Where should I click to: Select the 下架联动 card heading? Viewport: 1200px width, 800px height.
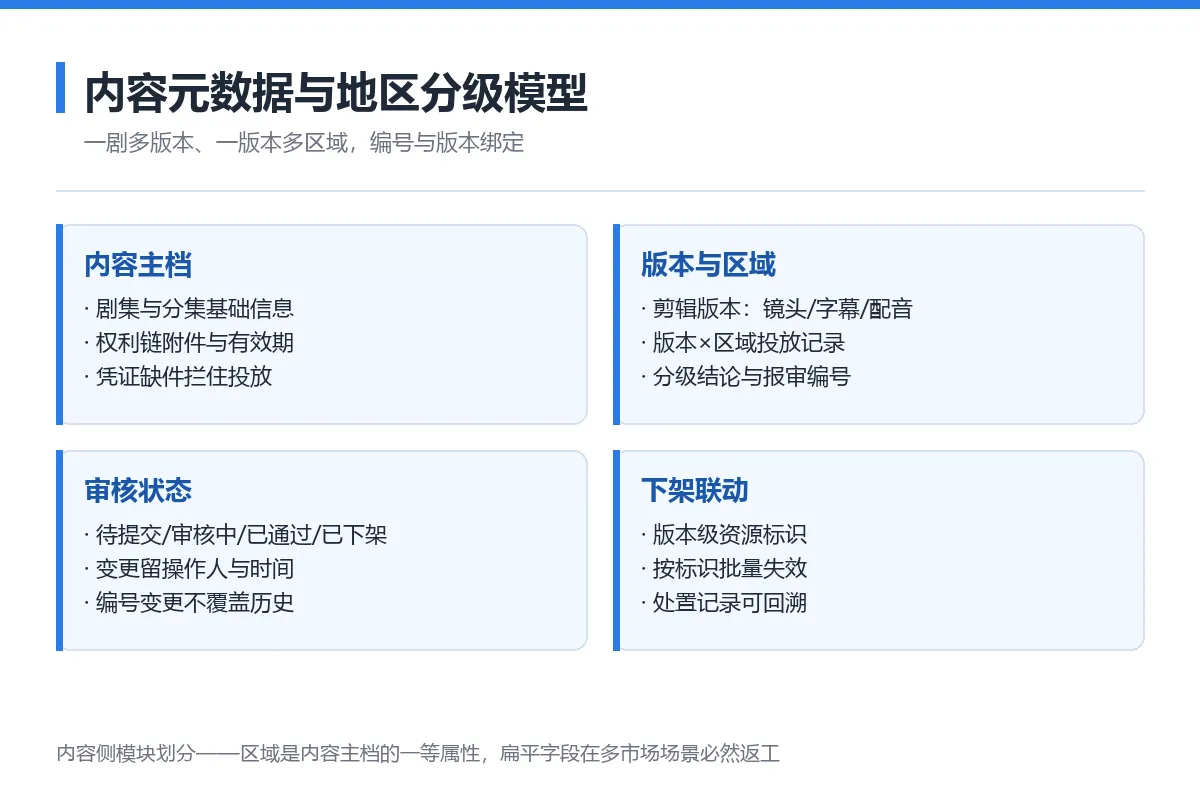click(x=695, y=491)
